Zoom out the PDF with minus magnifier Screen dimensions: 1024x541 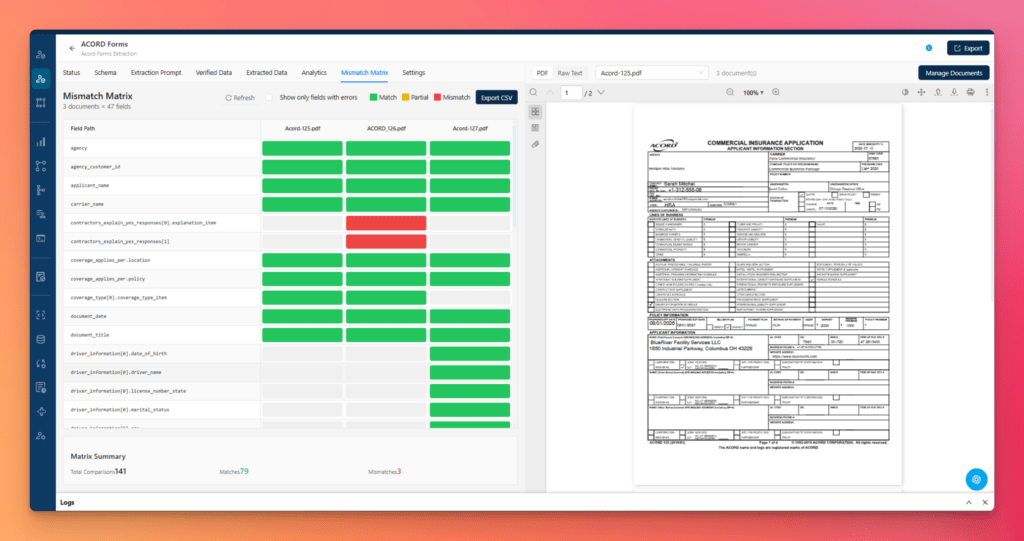[729, 93]
